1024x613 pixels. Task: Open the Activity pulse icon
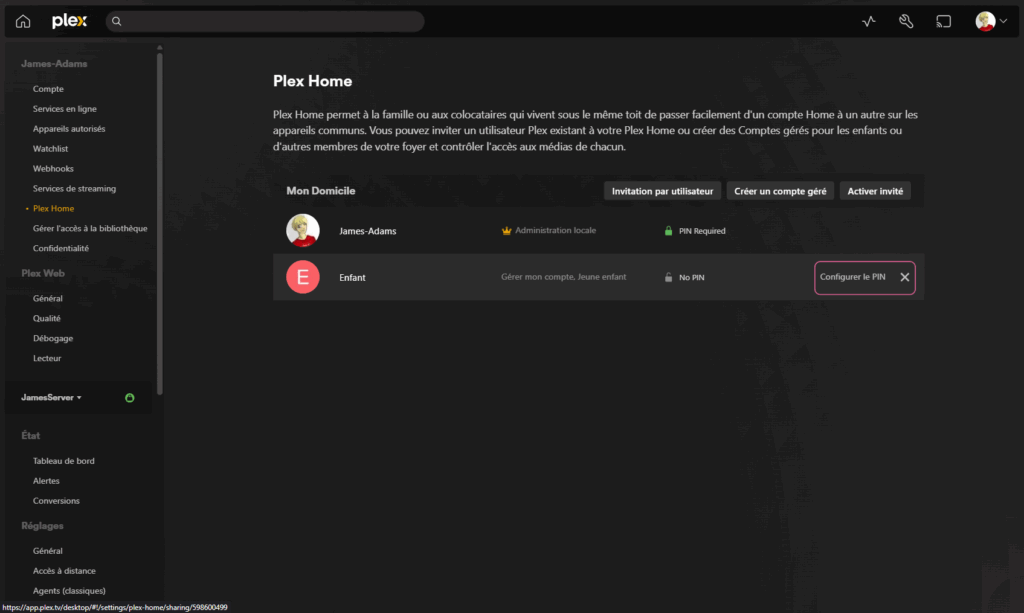869,22
